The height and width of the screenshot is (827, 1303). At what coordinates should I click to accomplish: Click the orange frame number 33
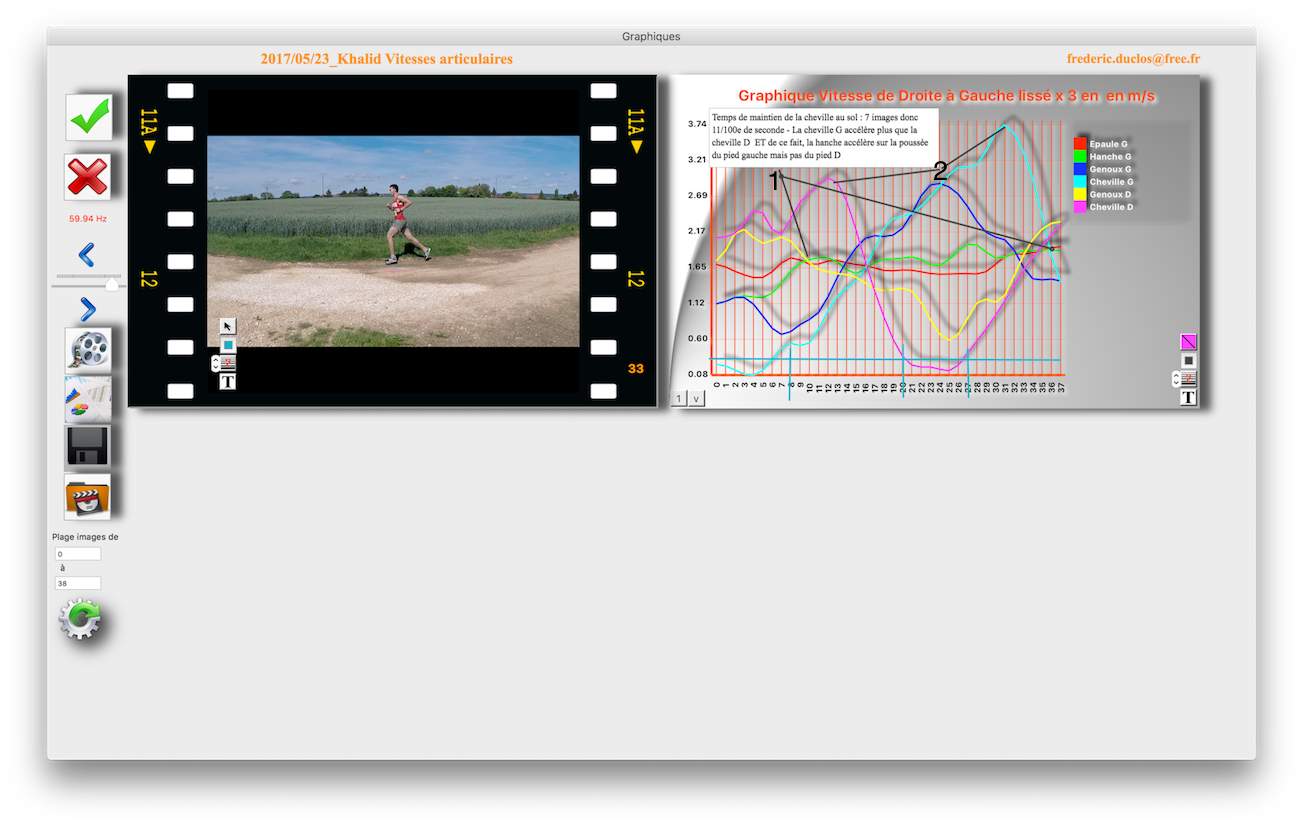(x=636, y=369)
